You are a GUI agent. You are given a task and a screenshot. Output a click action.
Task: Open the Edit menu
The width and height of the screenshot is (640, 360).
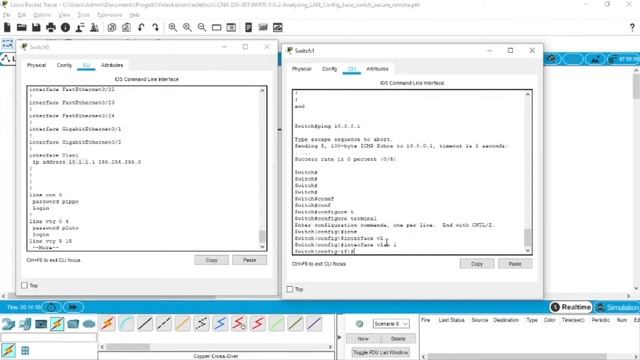coord(22,15)
